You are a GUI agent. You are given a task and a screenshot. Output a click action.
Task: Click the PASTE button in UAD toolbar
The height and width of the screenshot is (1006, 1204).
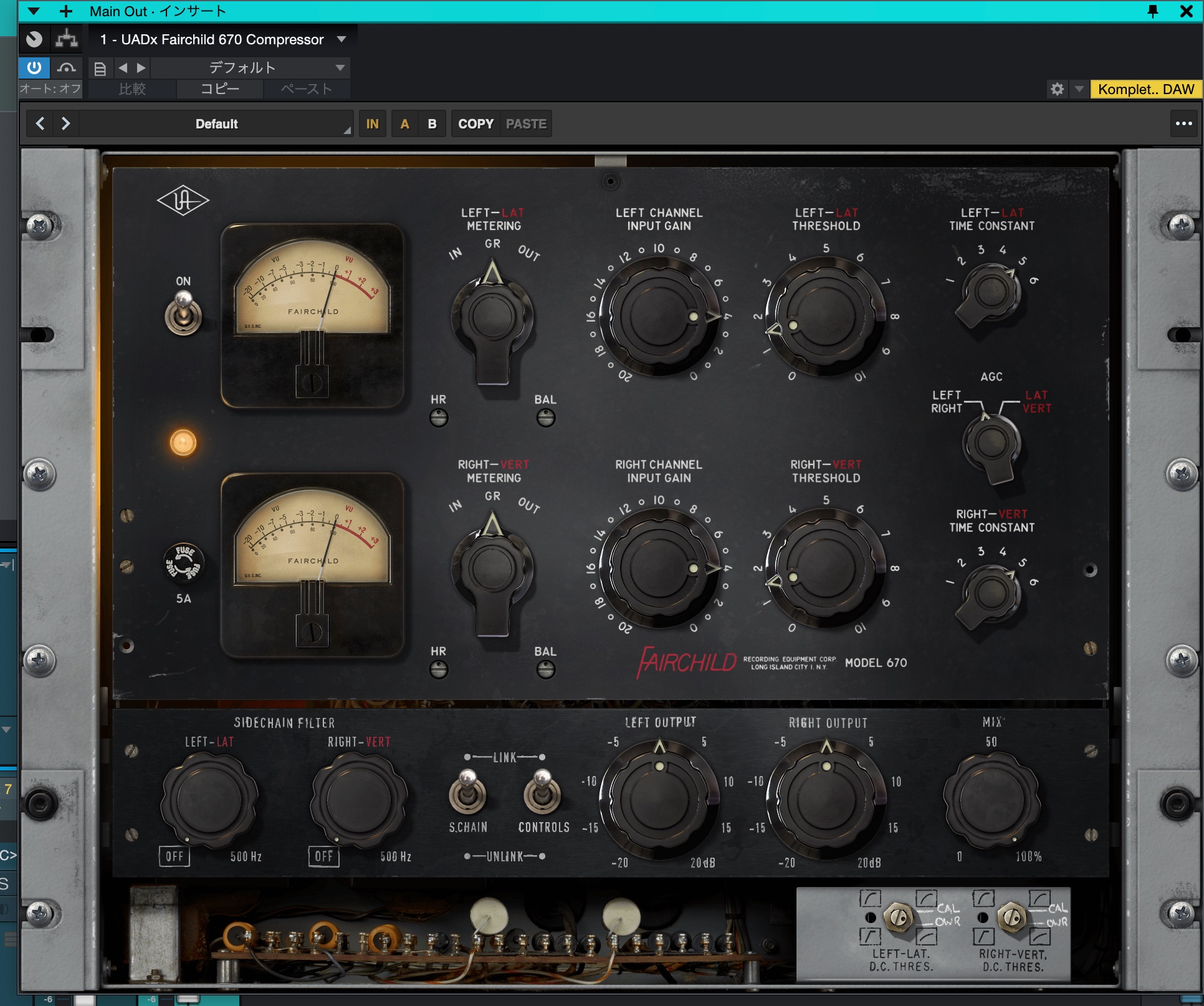(526, 123)
